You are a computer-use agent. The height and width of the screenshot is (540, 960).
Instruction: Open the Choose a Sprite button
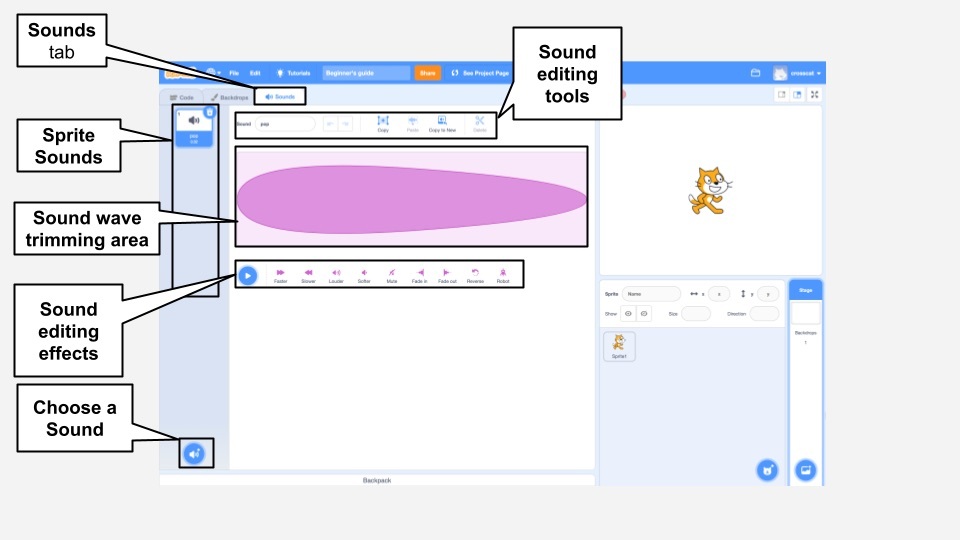click(767, 470)
